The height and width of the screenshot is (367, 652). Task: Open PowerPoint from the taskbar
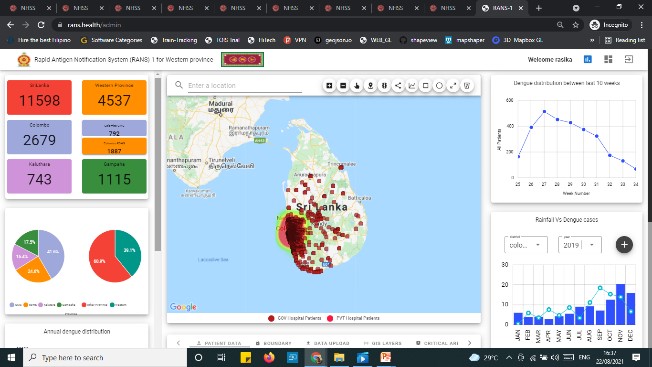tap(385, 357)
